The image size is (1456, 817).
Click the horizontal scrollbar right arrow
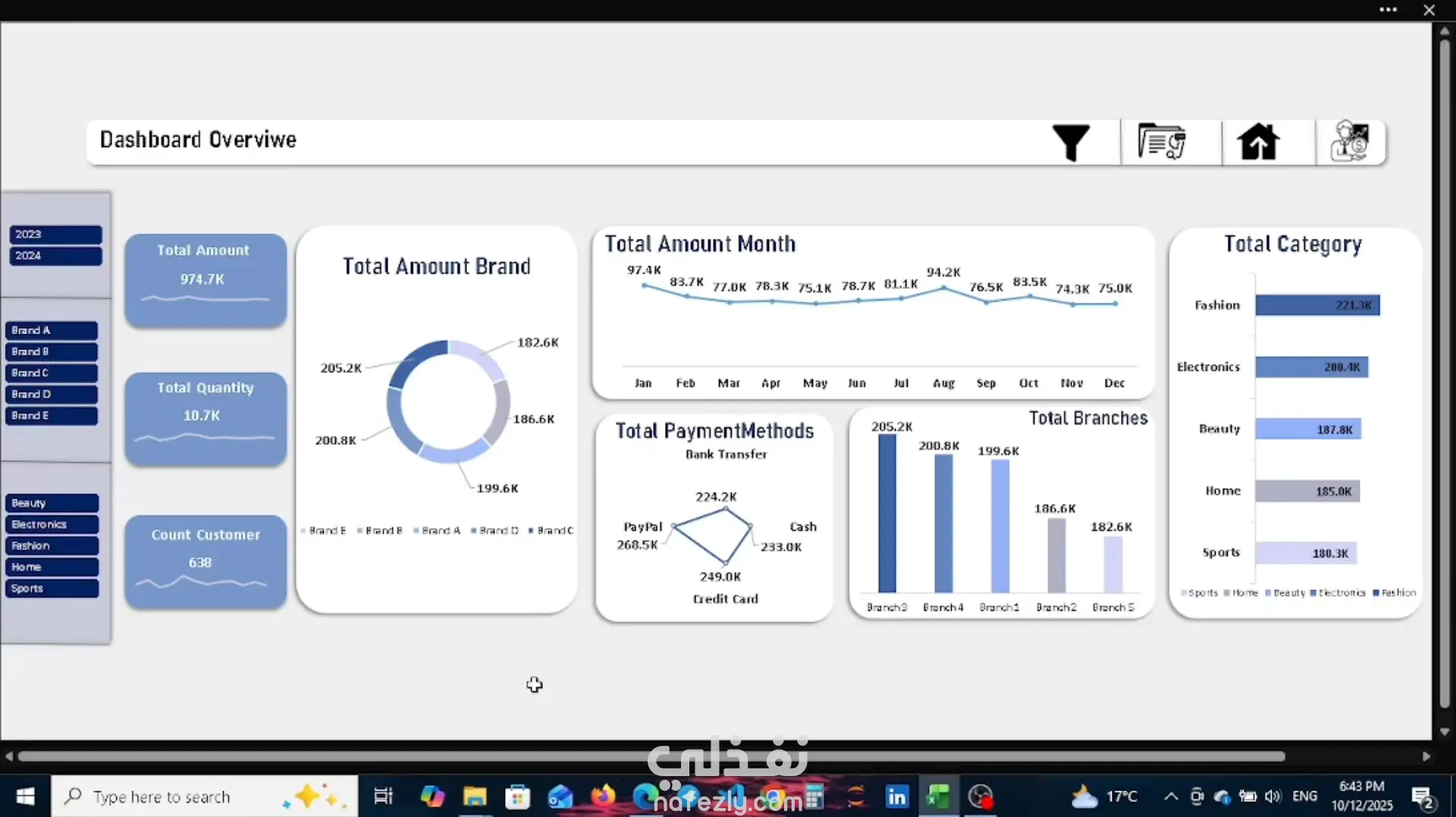pyautogui.click(x=1426, y=756)
